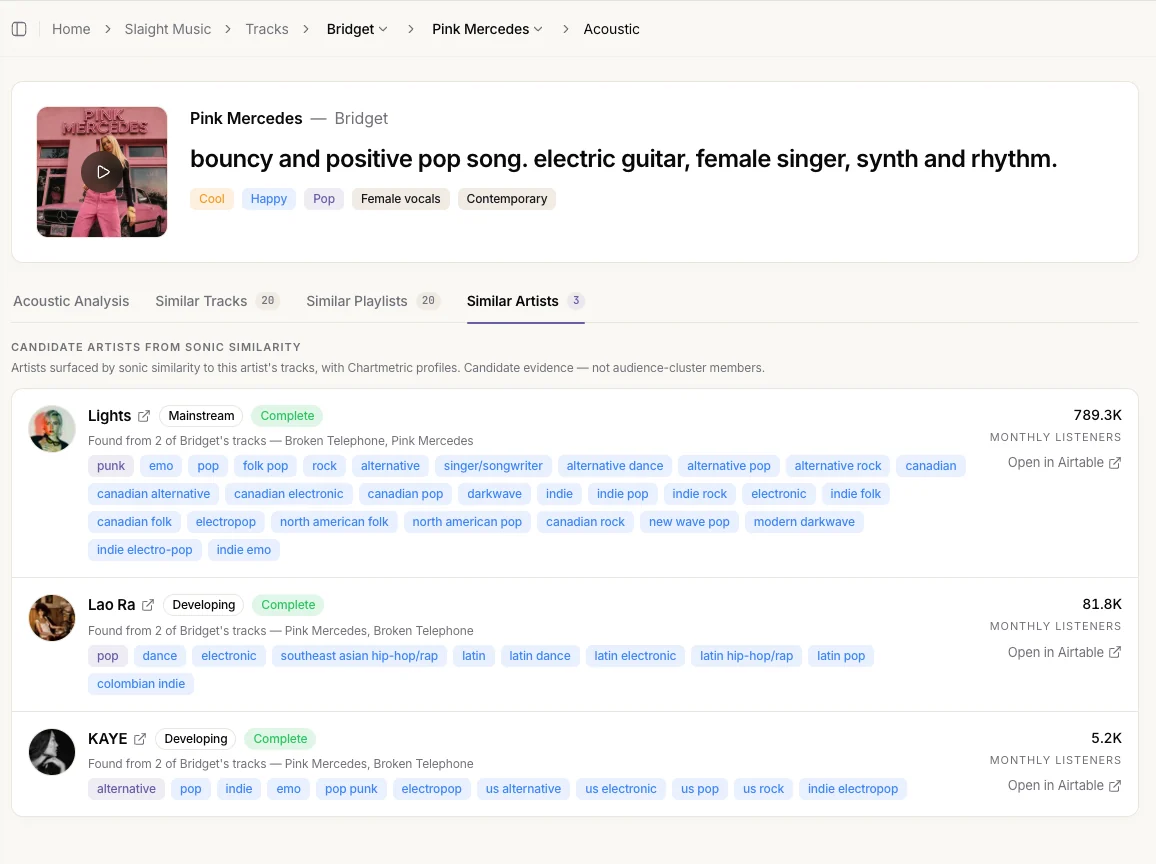
Task: Click the Female vocals tag
Action: [400, 199]
